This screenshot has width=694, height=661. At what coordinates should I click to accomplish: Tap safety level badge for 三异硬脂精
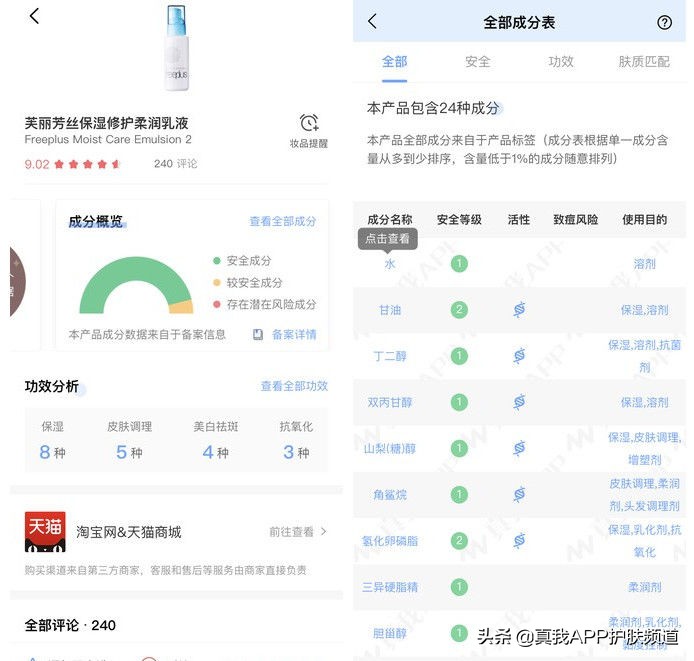[459, 587]
